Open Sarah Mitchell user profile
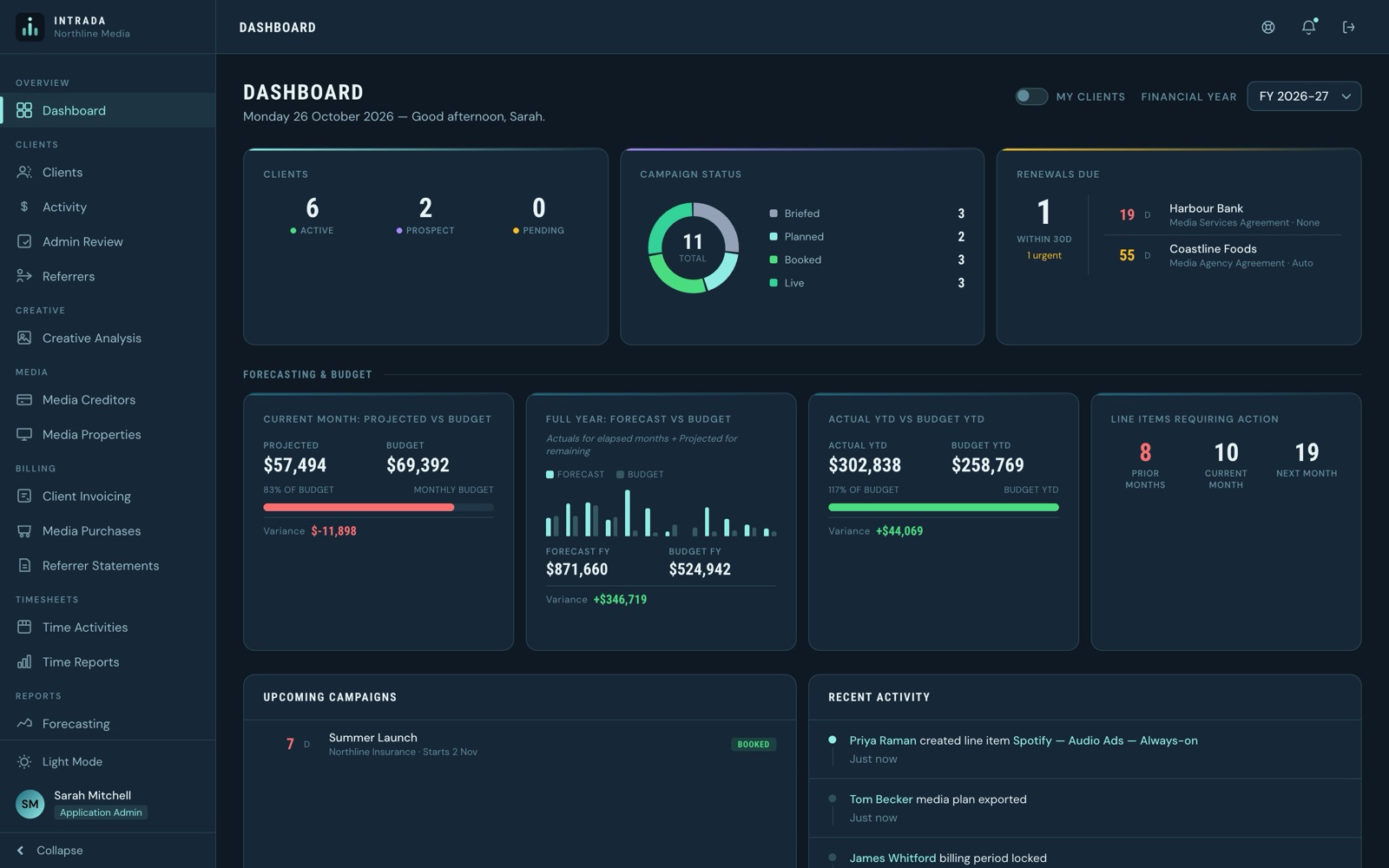Viewport: 1389px width, 868px height. click(x=108, y=803)
